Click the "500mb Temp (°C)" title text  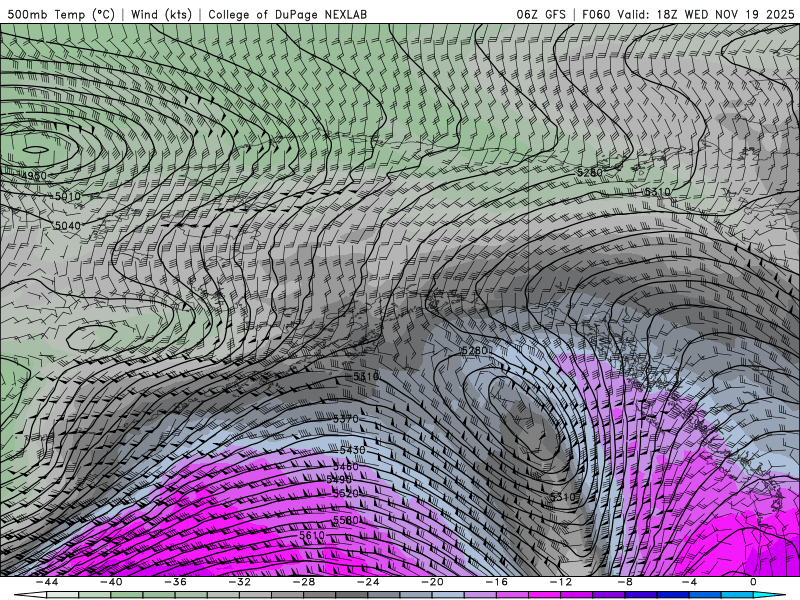click(x=61, y=14)
